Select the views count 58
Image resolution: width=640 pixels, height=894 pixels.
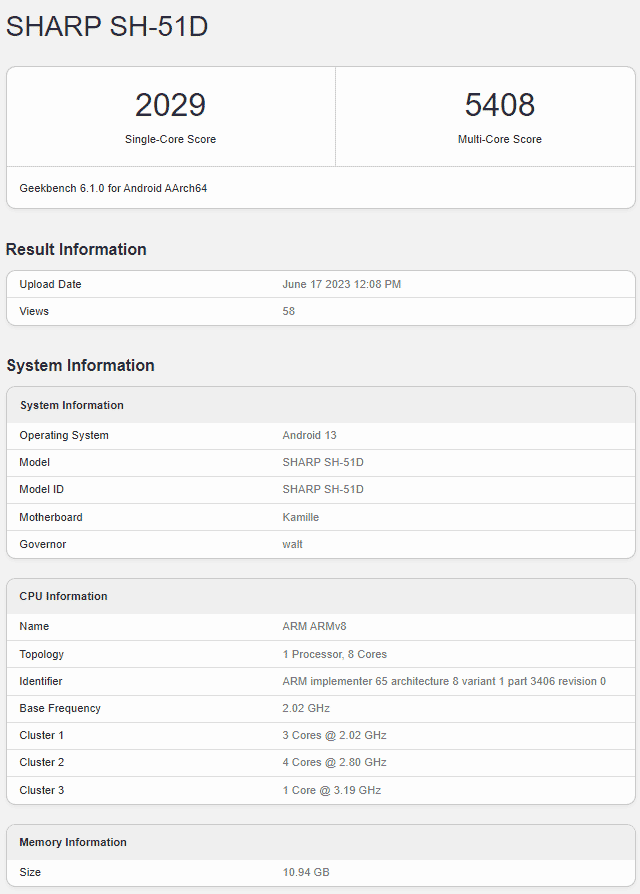288,311
